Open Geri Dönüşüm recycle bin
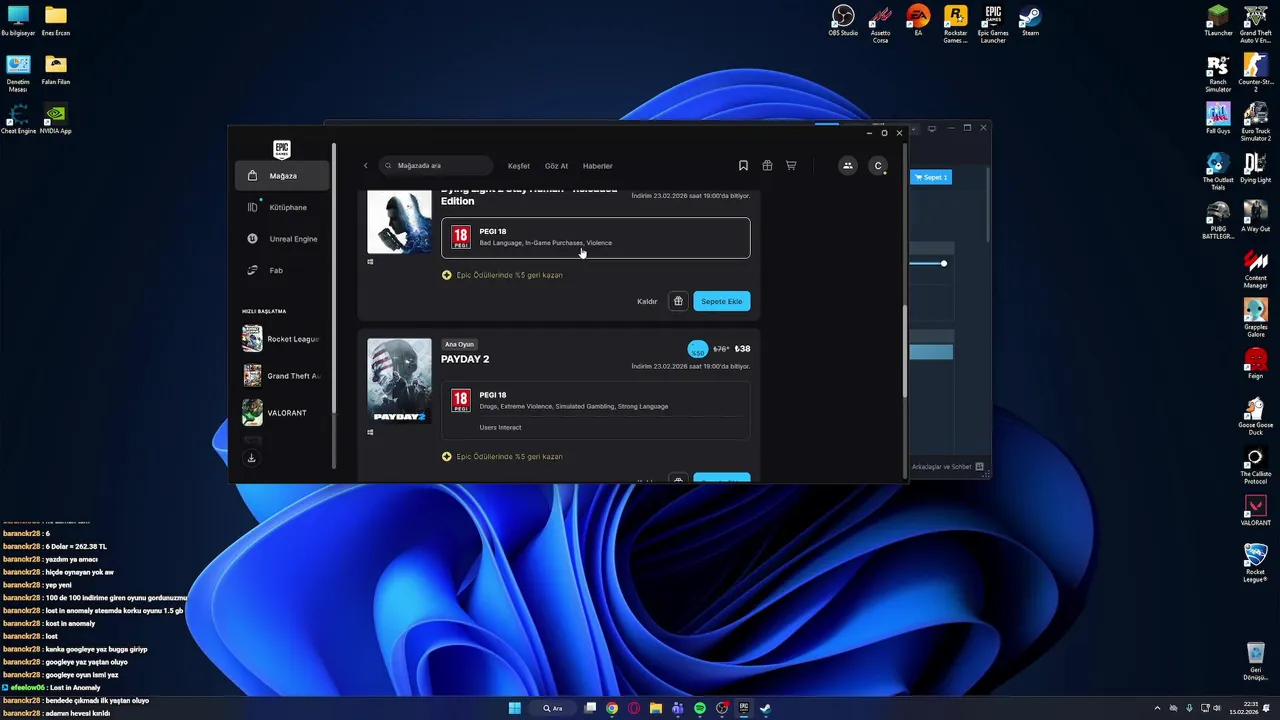Viewport: 1280px width, 720px height. (1256, 661)
